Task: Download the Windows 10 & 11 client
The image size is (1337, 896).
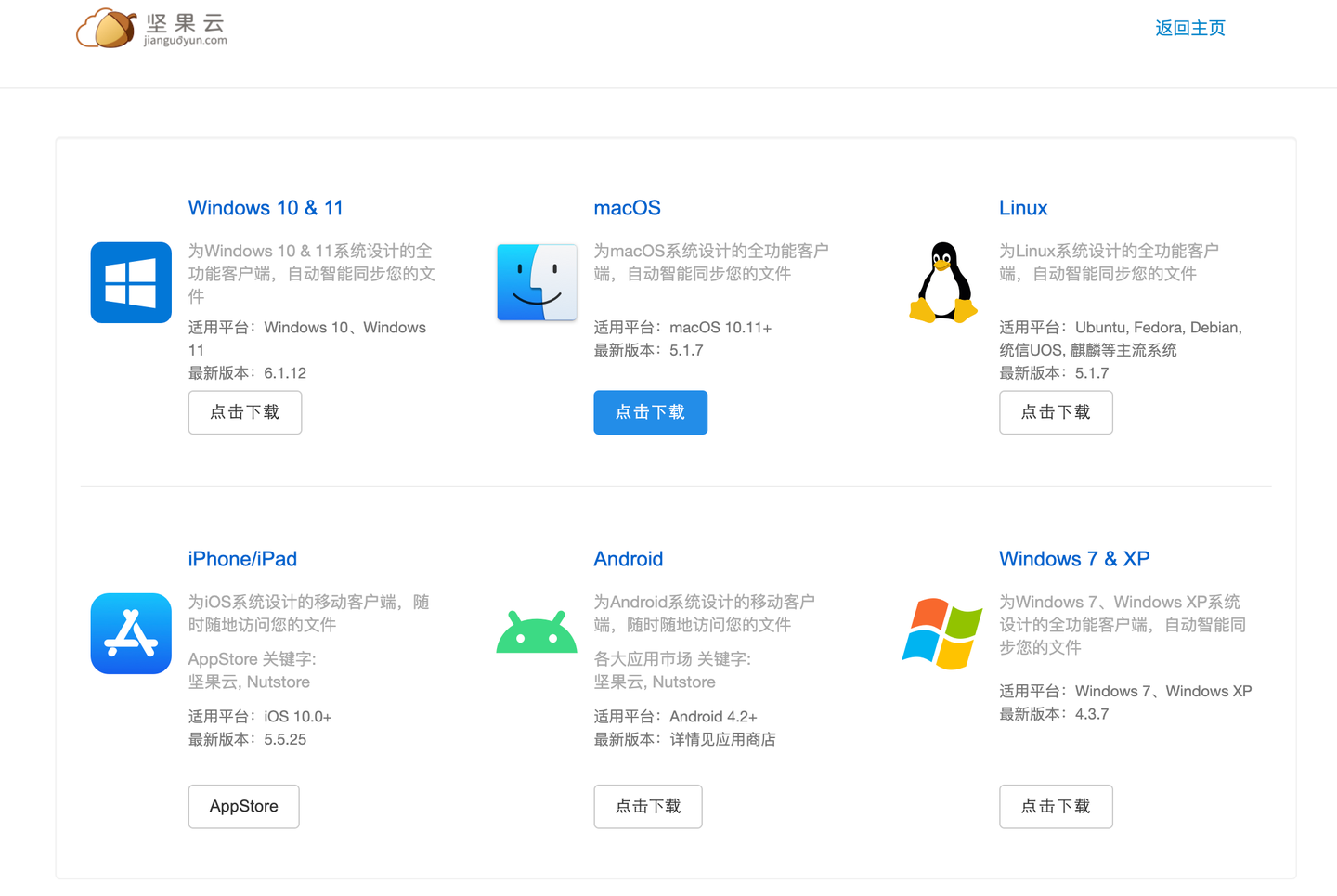Action: pos(245,412)
